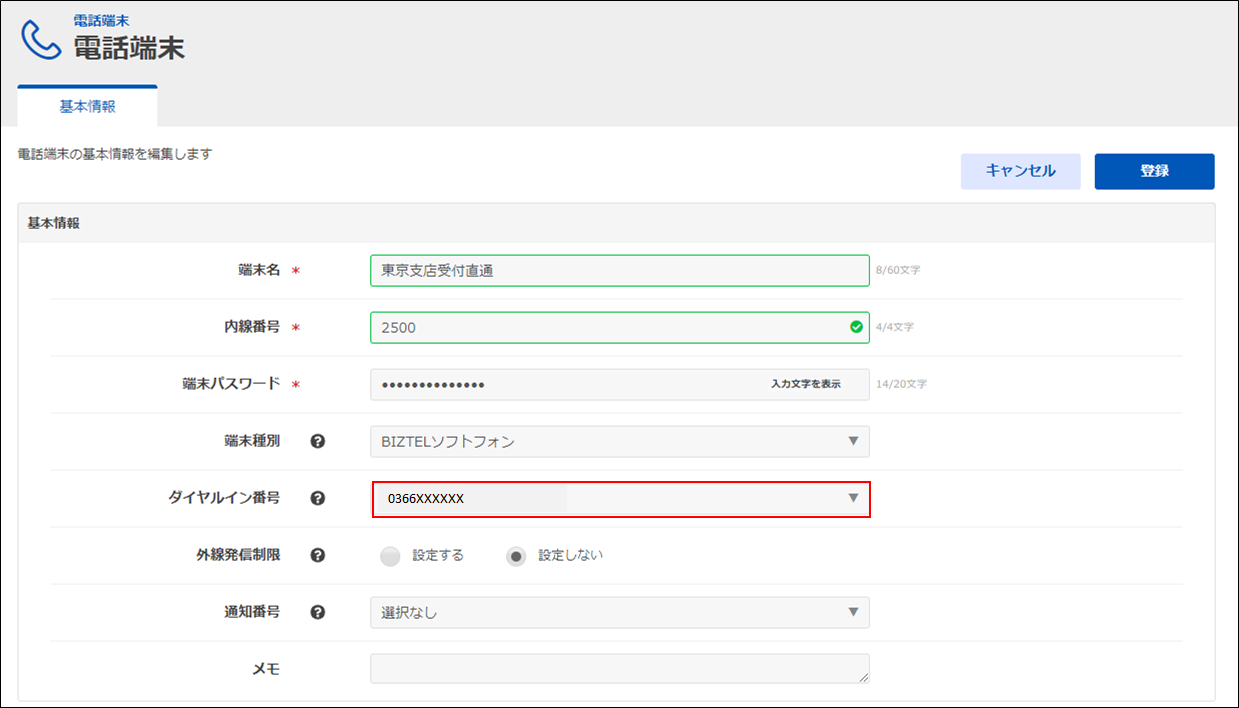Click green checkmark in 内線番号 field

pos(855,327)
